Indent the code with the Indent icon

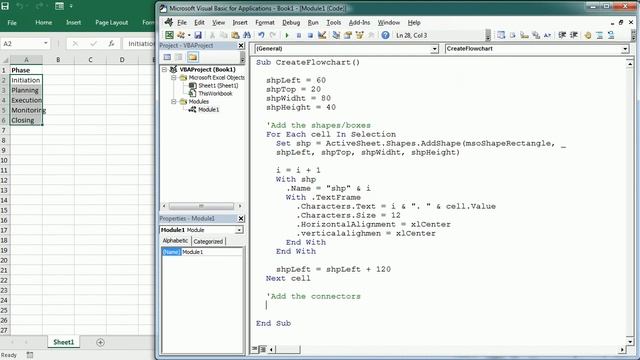tap(562, 36)
